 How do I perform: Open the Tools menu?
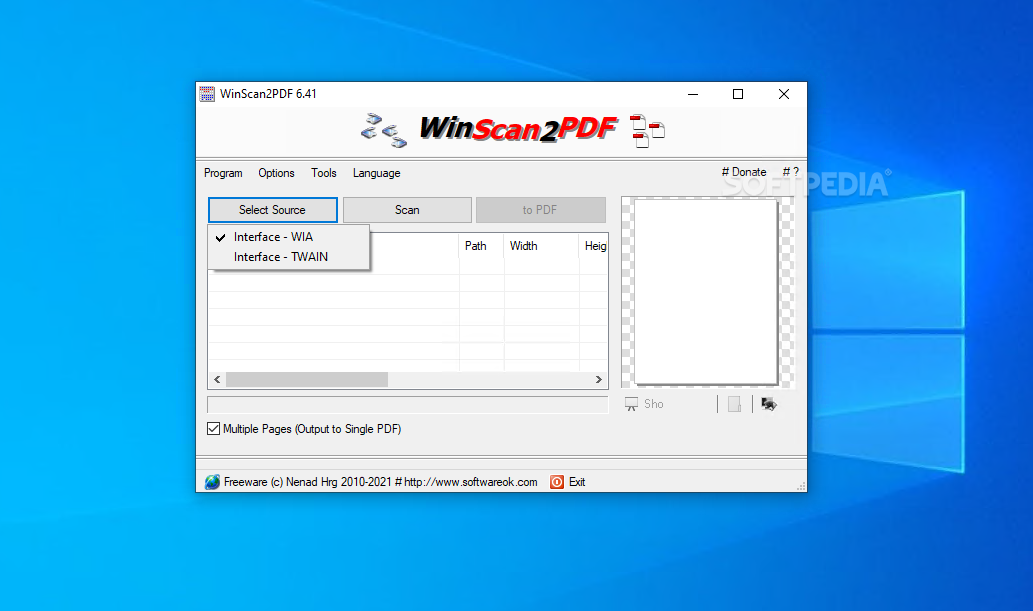(323, 173)
